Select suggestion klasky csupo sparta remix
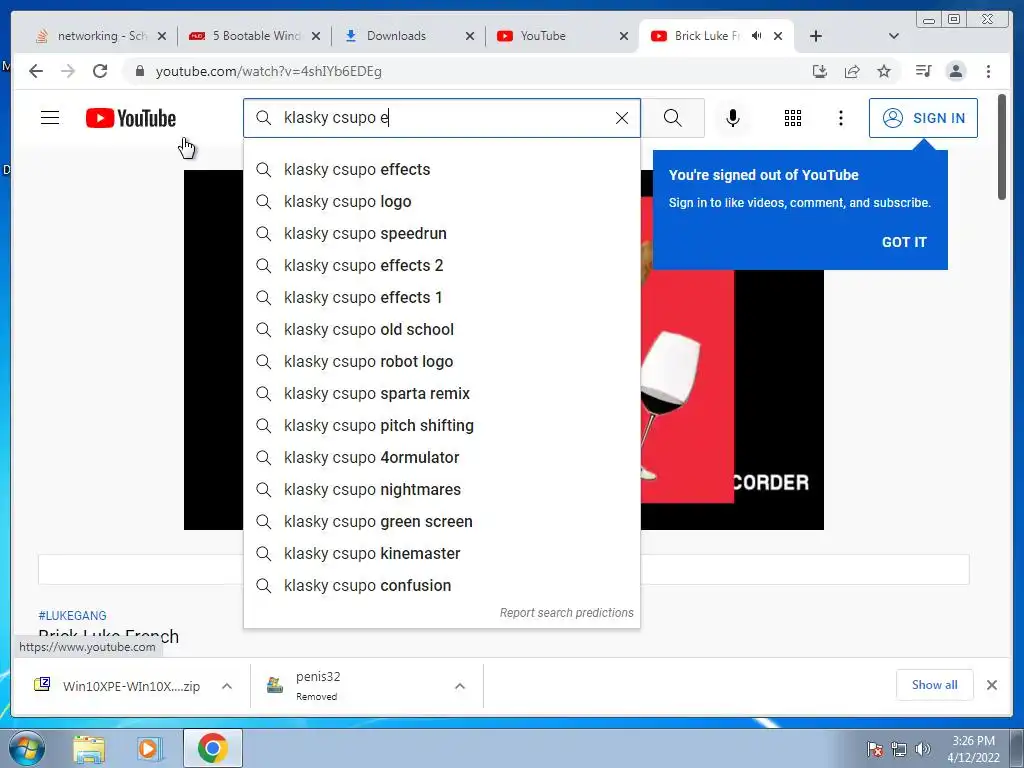Image resolution: width=1024 pixels, height=768 pixels. [441, 394]
